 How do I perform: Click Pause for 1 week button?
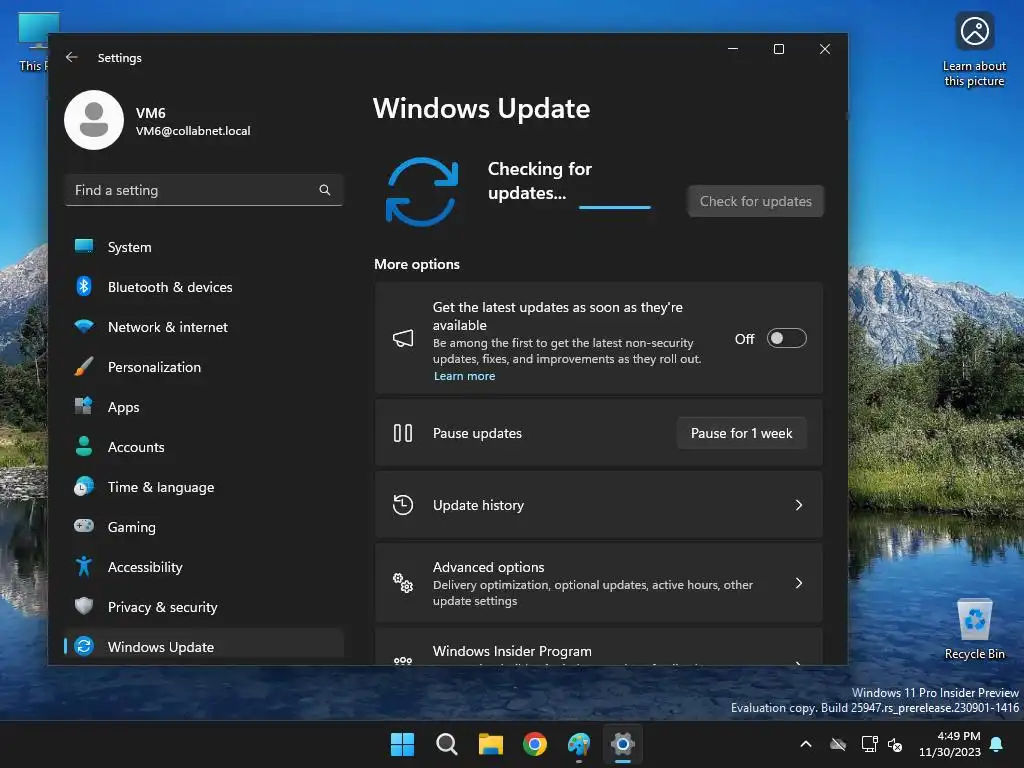coord(741,433)
